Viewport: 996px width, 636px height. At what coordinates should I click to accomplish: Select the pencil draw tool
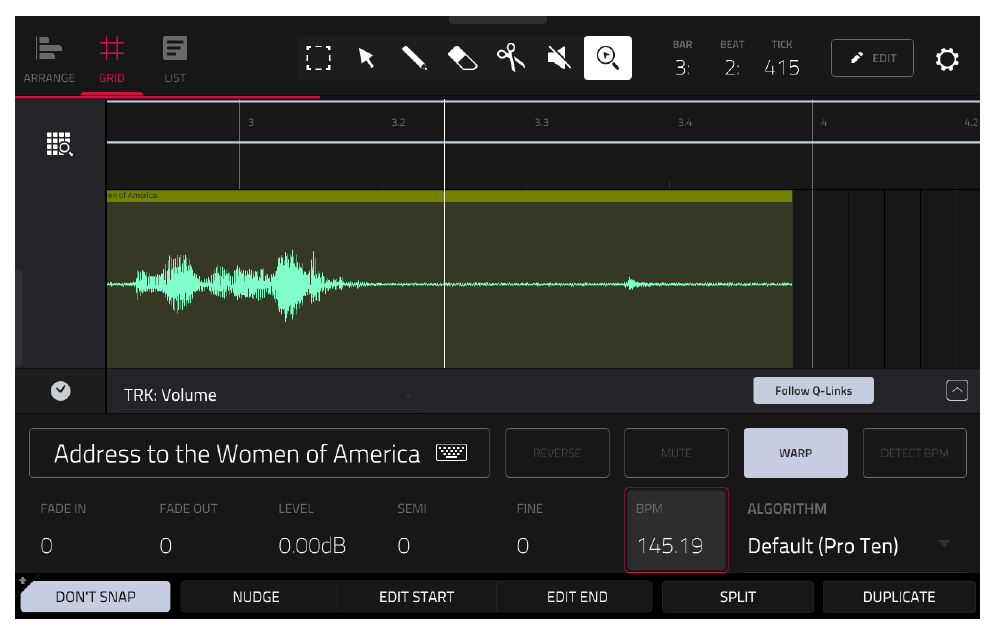[x=414, y=58]
